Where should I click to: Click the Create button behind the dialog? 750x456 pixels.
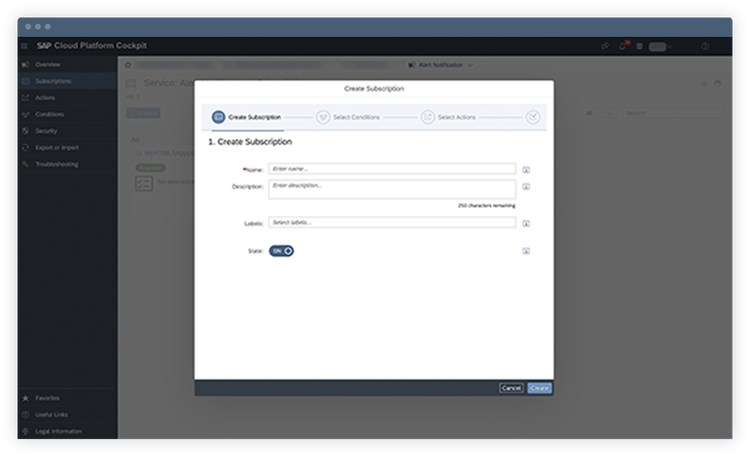coord(143,113)
